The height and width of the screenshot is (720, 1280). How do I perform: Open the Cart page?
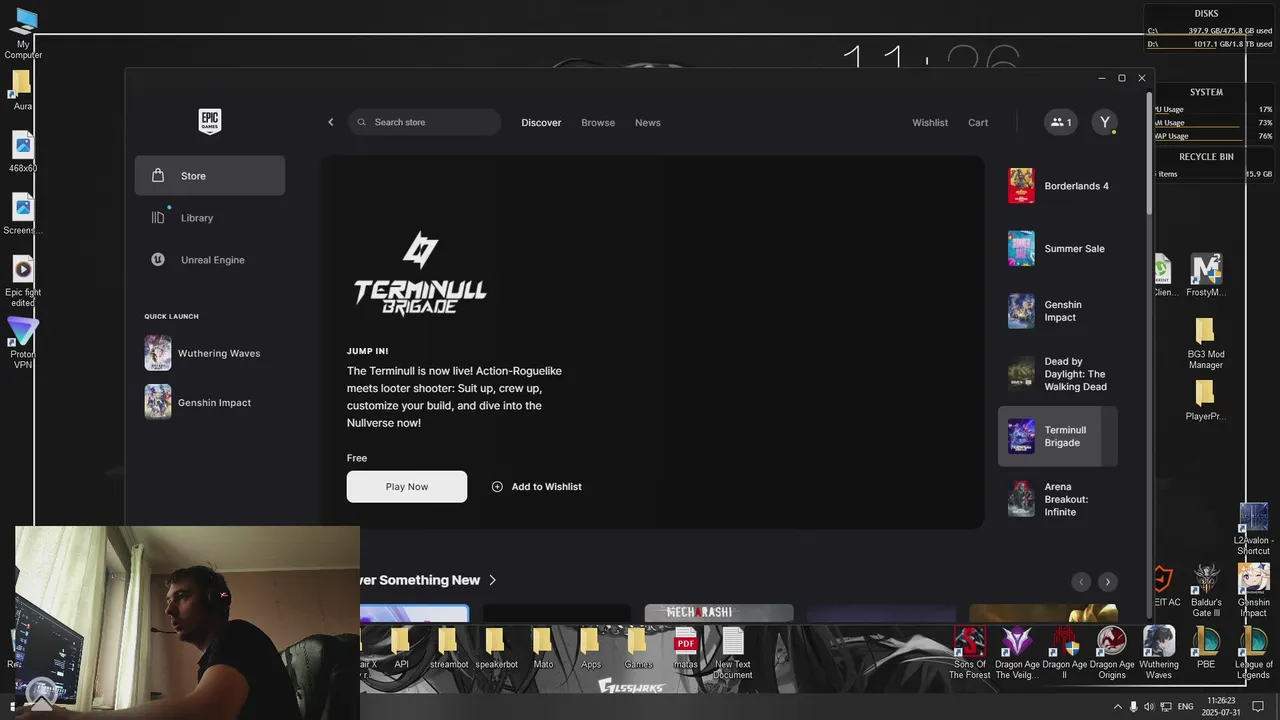click(x=978, y=123)
